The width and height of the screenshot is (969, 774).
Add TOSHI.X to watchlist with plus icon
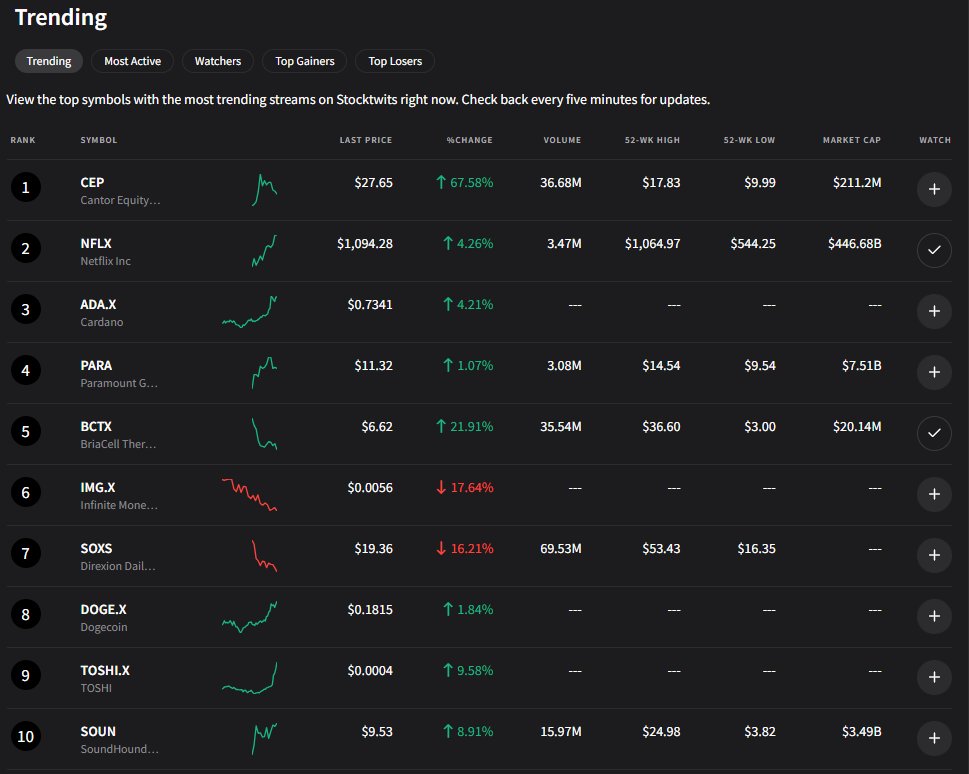tap(934, 677)
